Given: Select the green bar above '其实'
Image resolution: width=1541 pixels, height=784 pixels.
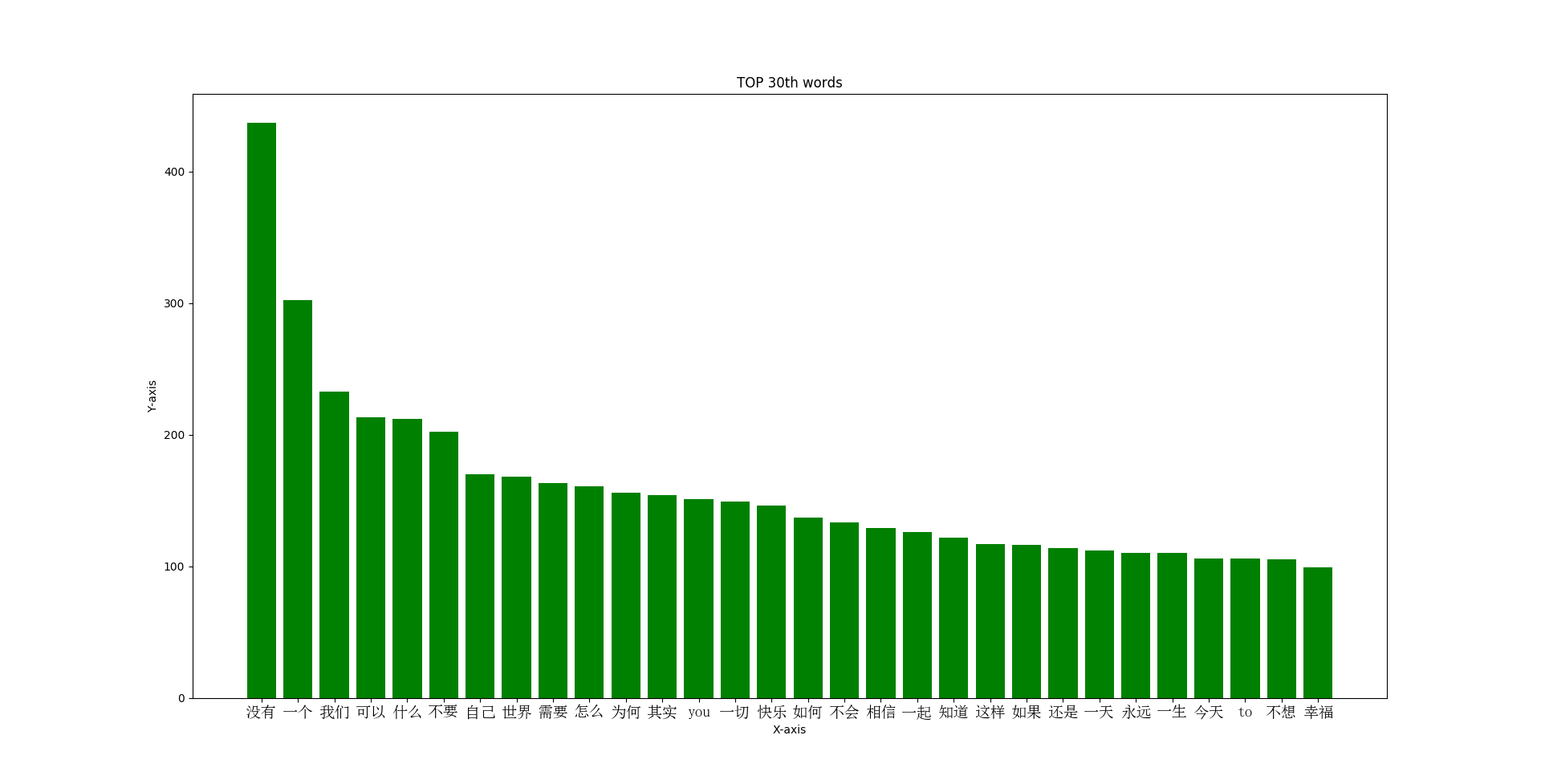Looking at the screenshot, I should 662,596.
